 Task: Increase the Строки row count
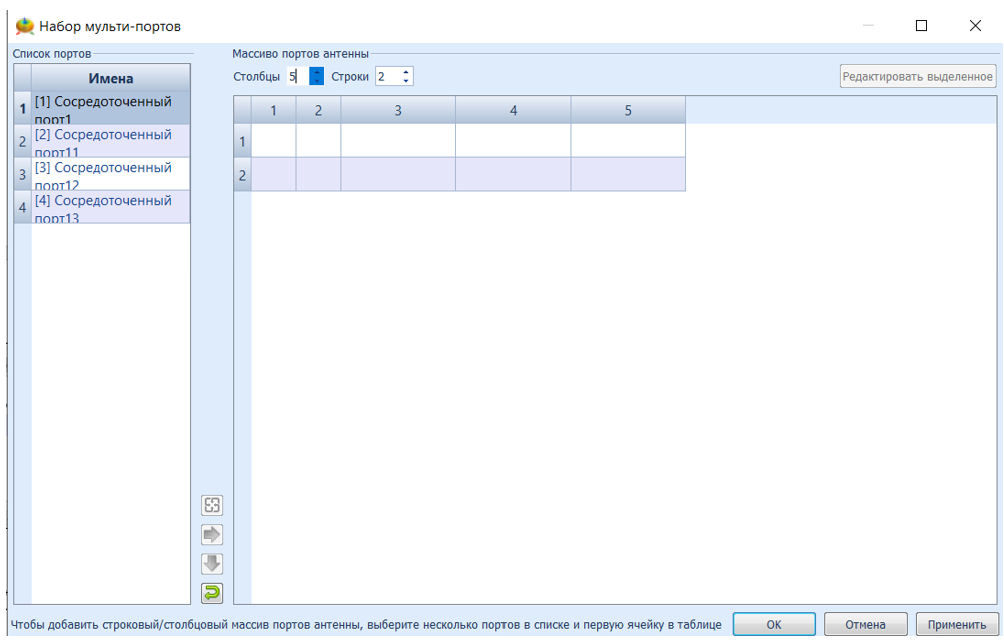coord(406,72)
